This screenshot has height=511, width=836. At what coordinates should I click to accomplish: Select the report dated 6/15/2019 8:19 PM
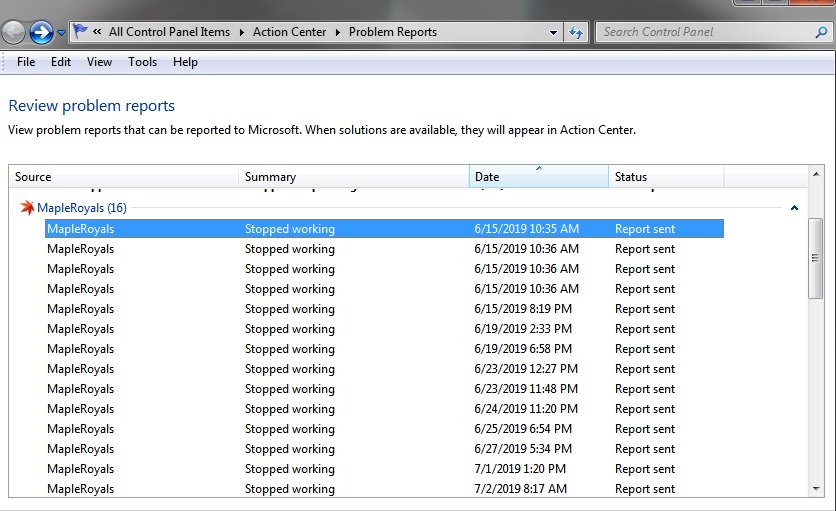(384, 309)
